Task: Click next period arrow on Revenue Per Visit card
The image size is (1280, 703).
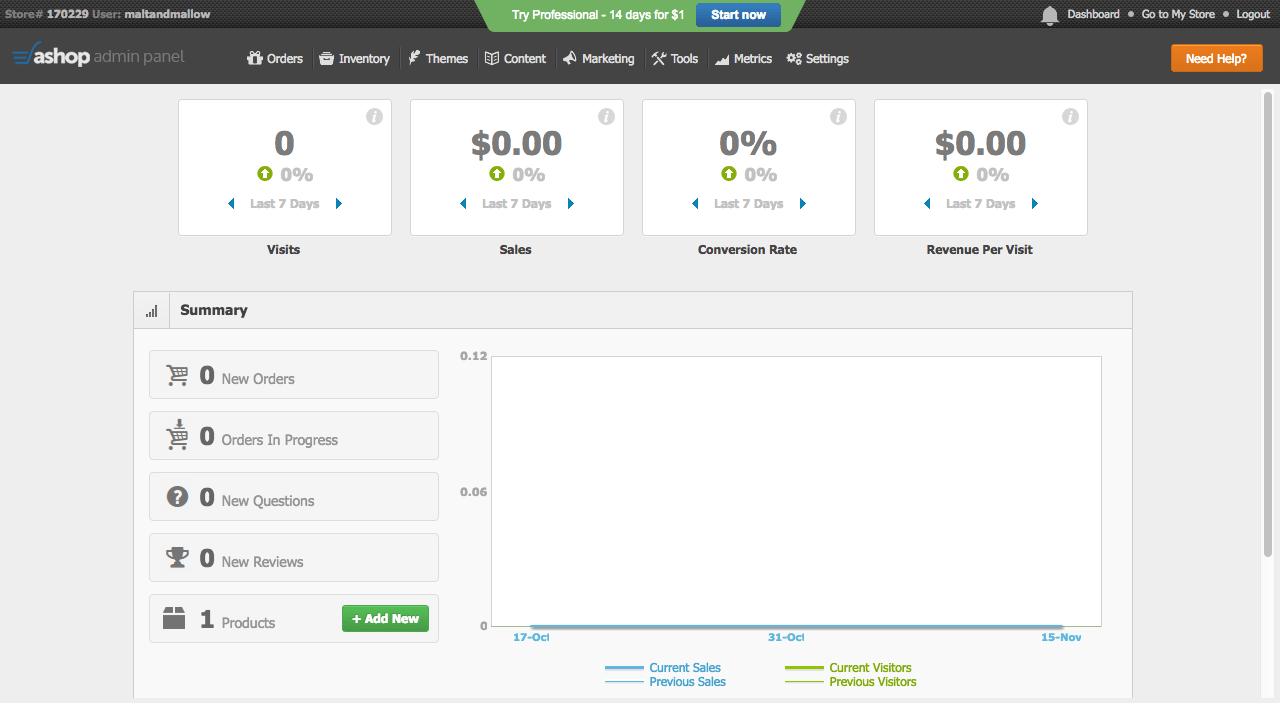Action: 1034,204
